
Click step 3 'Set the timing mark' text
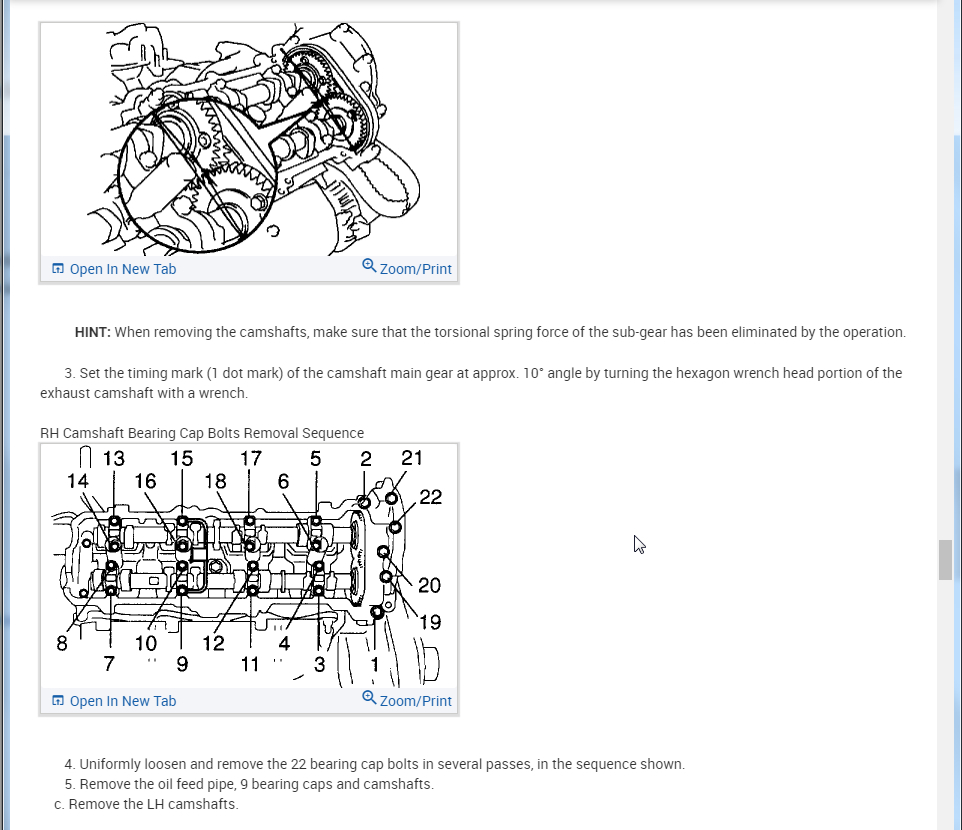click(x=471, y=383)
